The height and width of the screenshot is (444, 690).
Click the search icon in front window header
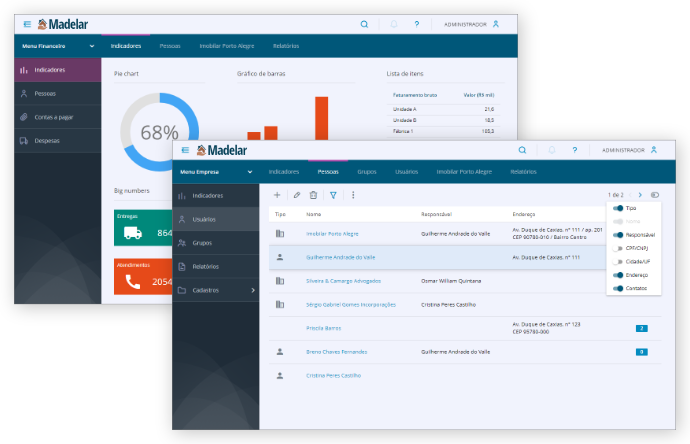tap(522, 150)
